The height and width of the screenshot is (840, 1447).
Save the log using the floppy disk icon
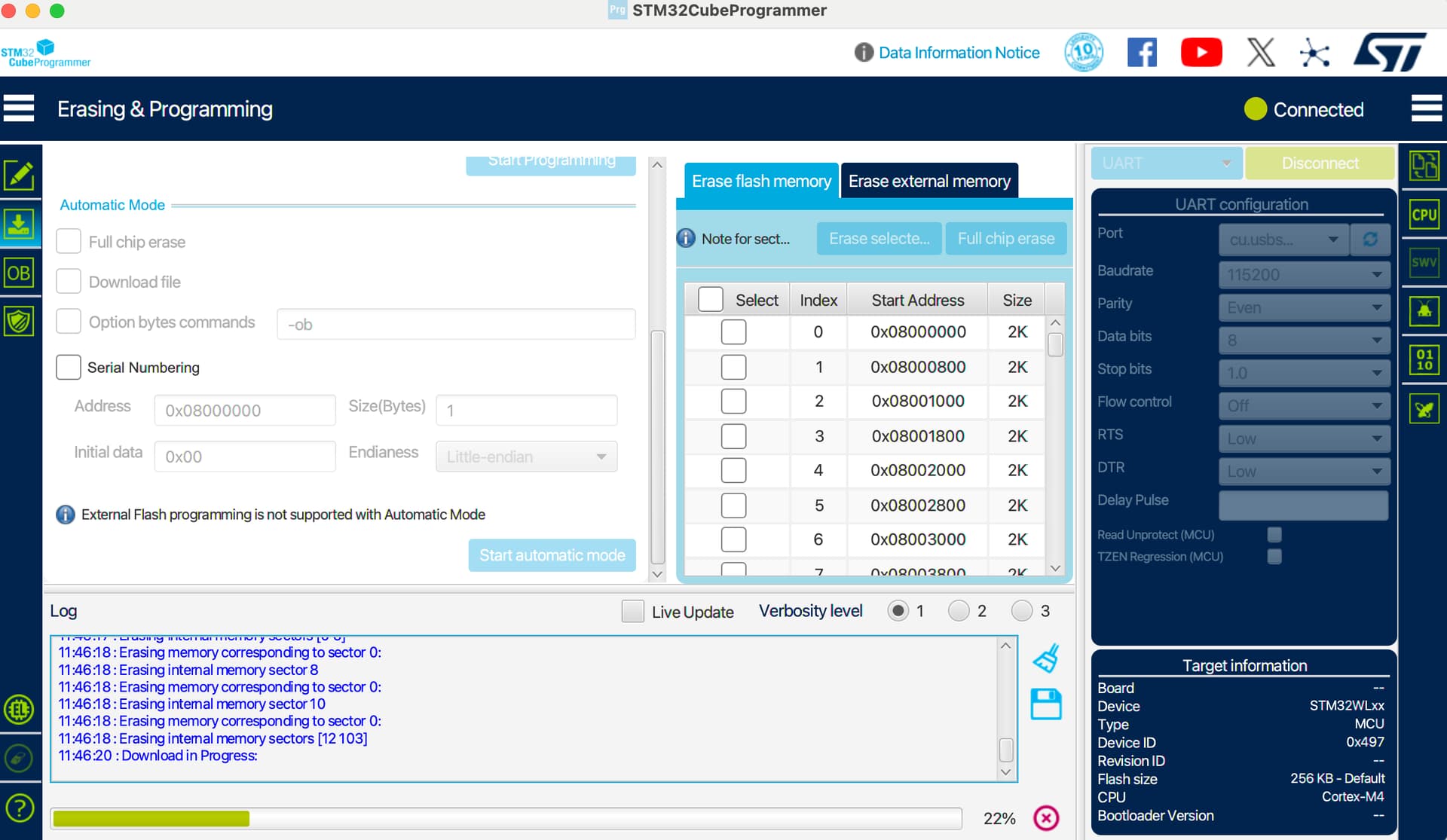coord(1046,705)
